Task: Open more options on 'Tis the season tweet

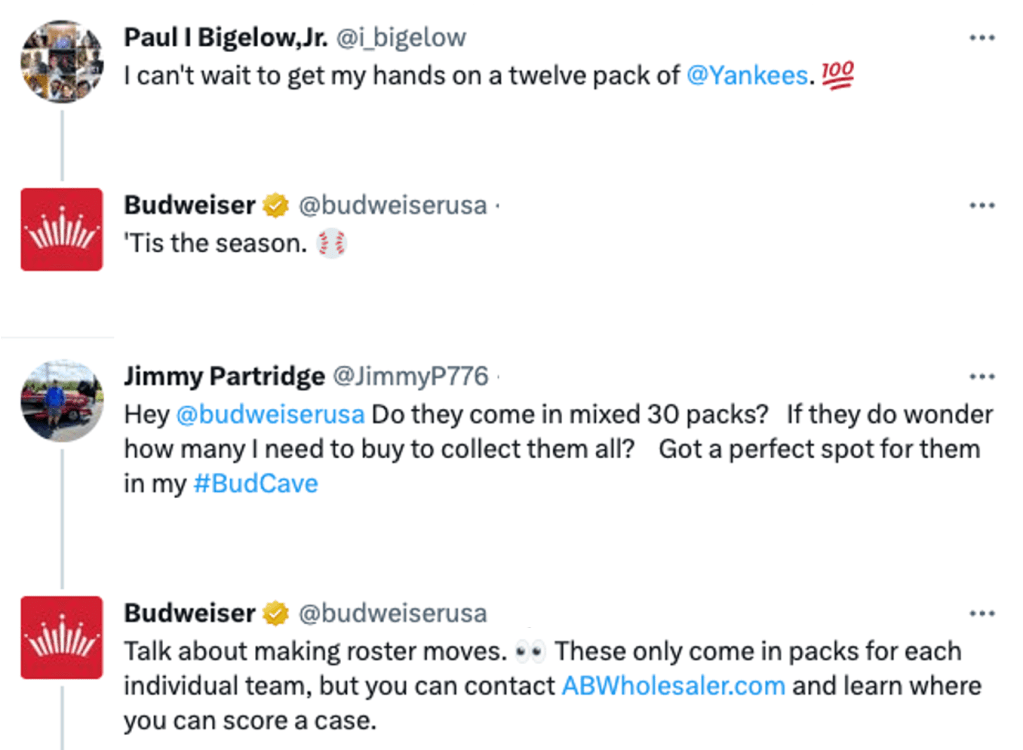Action: pos(982,206)
